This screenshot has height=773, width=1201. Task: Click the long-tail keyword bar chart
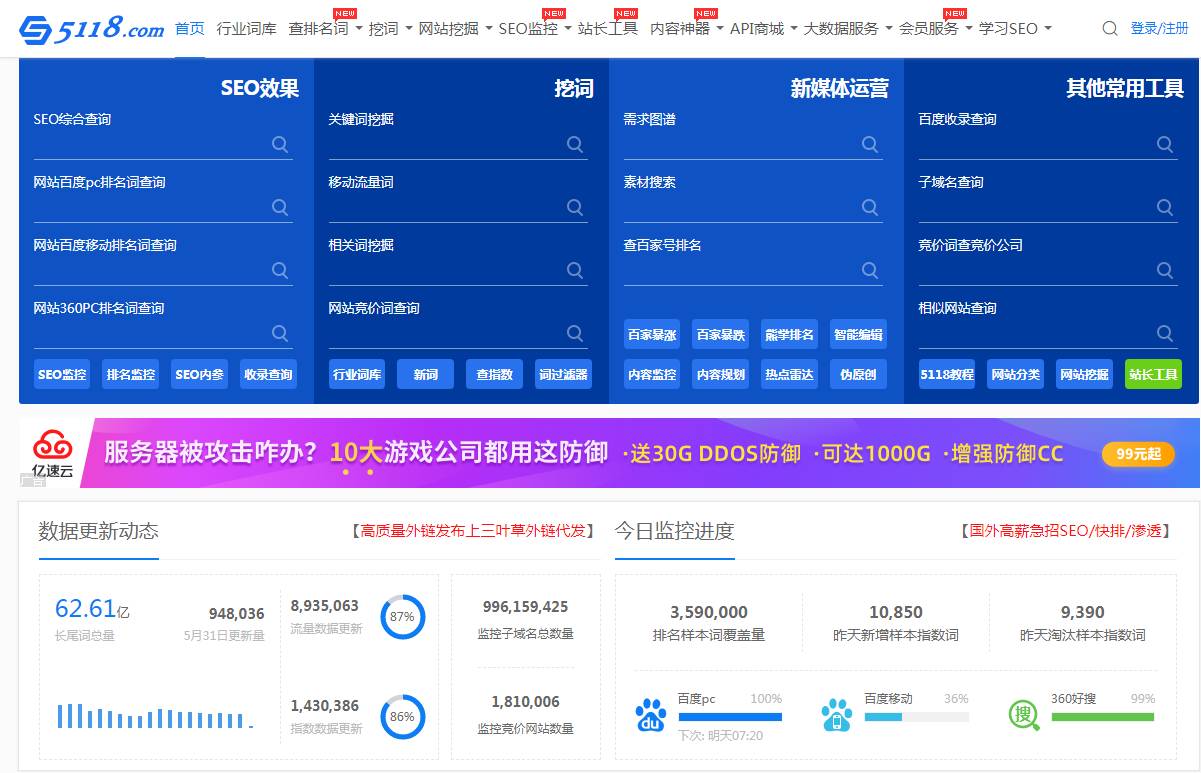click(x=155, y=716)
